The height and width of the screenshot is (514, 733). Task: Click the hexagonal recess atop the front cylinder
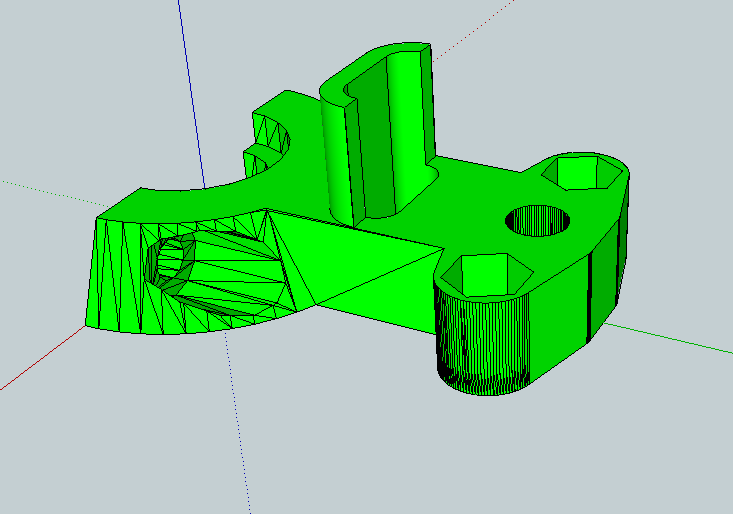487,275
